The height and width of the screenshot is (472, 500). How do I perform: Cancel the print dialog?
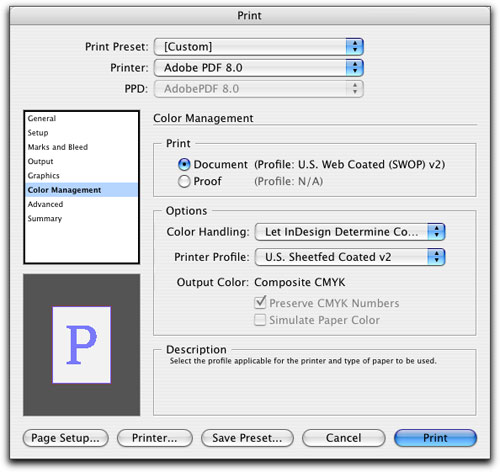(x=344, y=438)
